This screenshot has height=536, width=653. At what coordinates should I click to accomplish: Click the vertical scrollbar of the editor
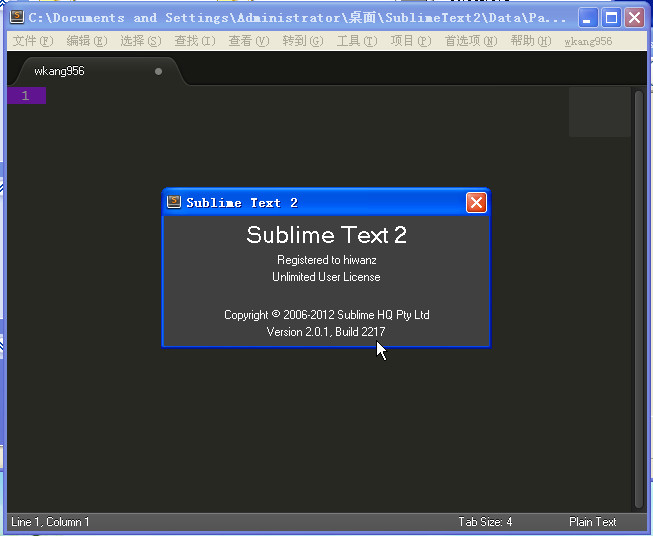[639, 299]
